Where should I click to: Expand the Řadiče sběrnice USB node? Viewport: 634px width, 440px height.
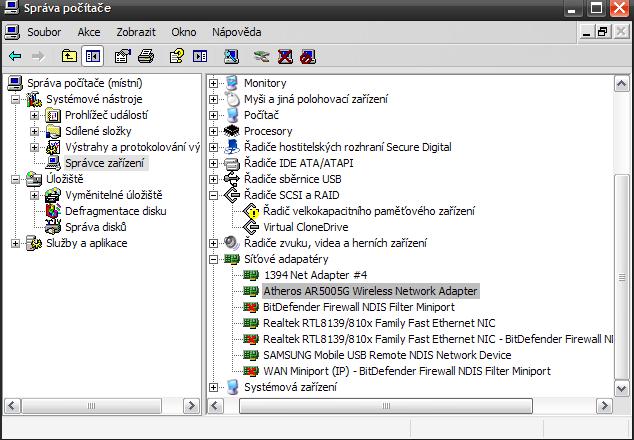(x=214, y=179)
